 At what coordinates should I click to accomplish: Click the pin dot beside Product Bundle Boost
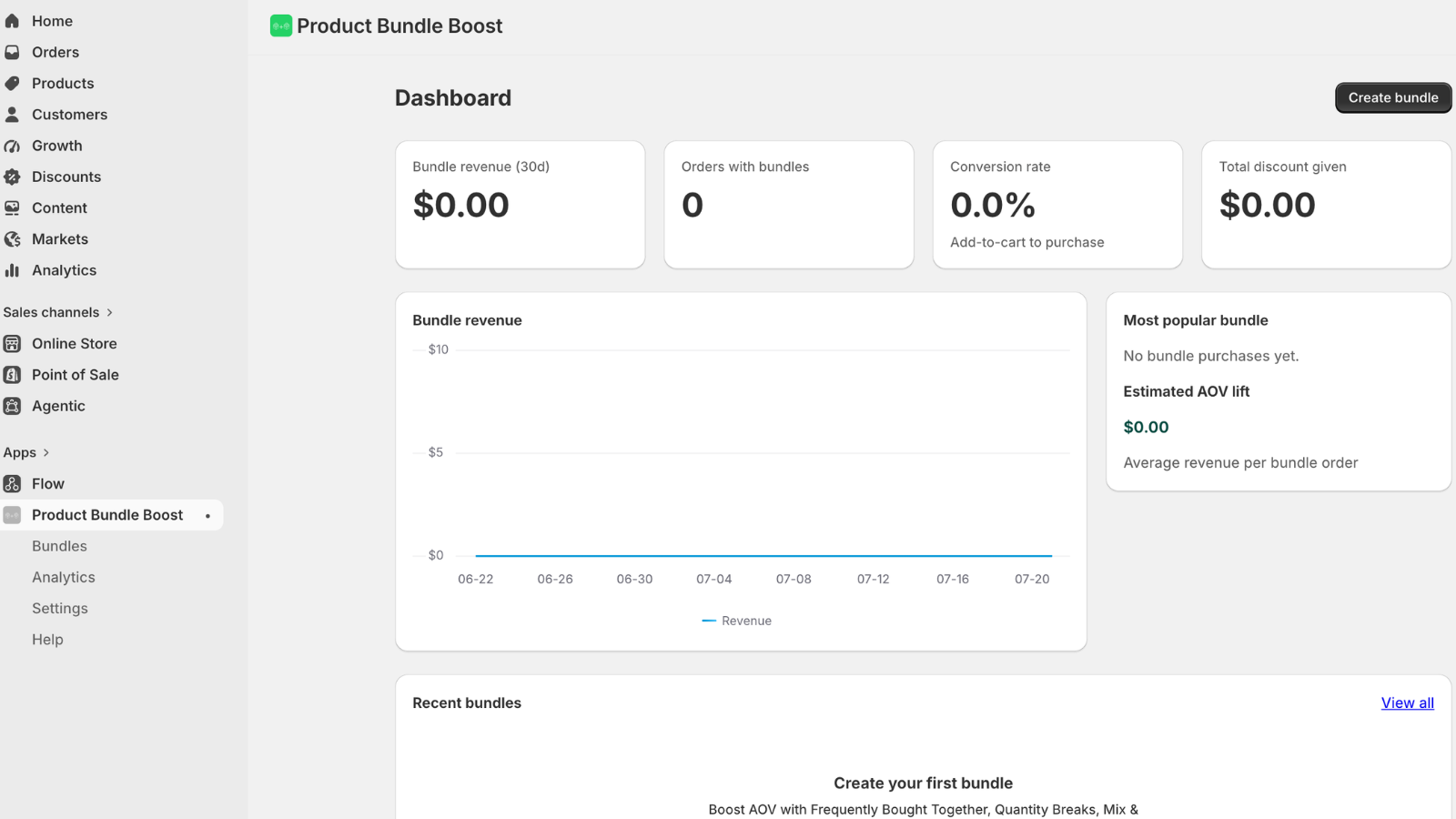pos(207,516)
